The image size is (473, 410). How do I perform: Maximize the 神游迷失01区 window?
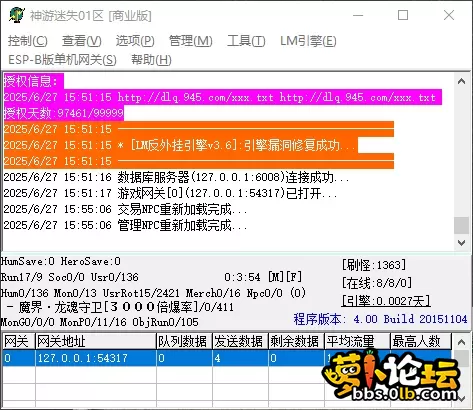403,15
